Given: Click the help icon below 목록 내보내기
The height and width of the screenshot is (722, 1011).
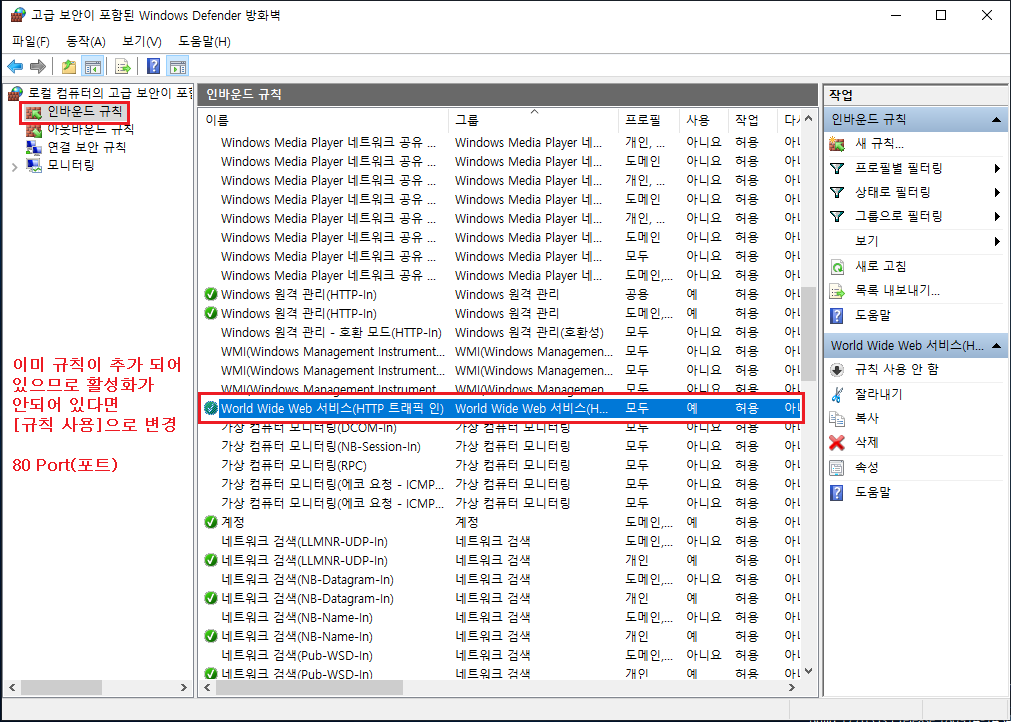Looking at the screenshot, I should pos(837,316).
